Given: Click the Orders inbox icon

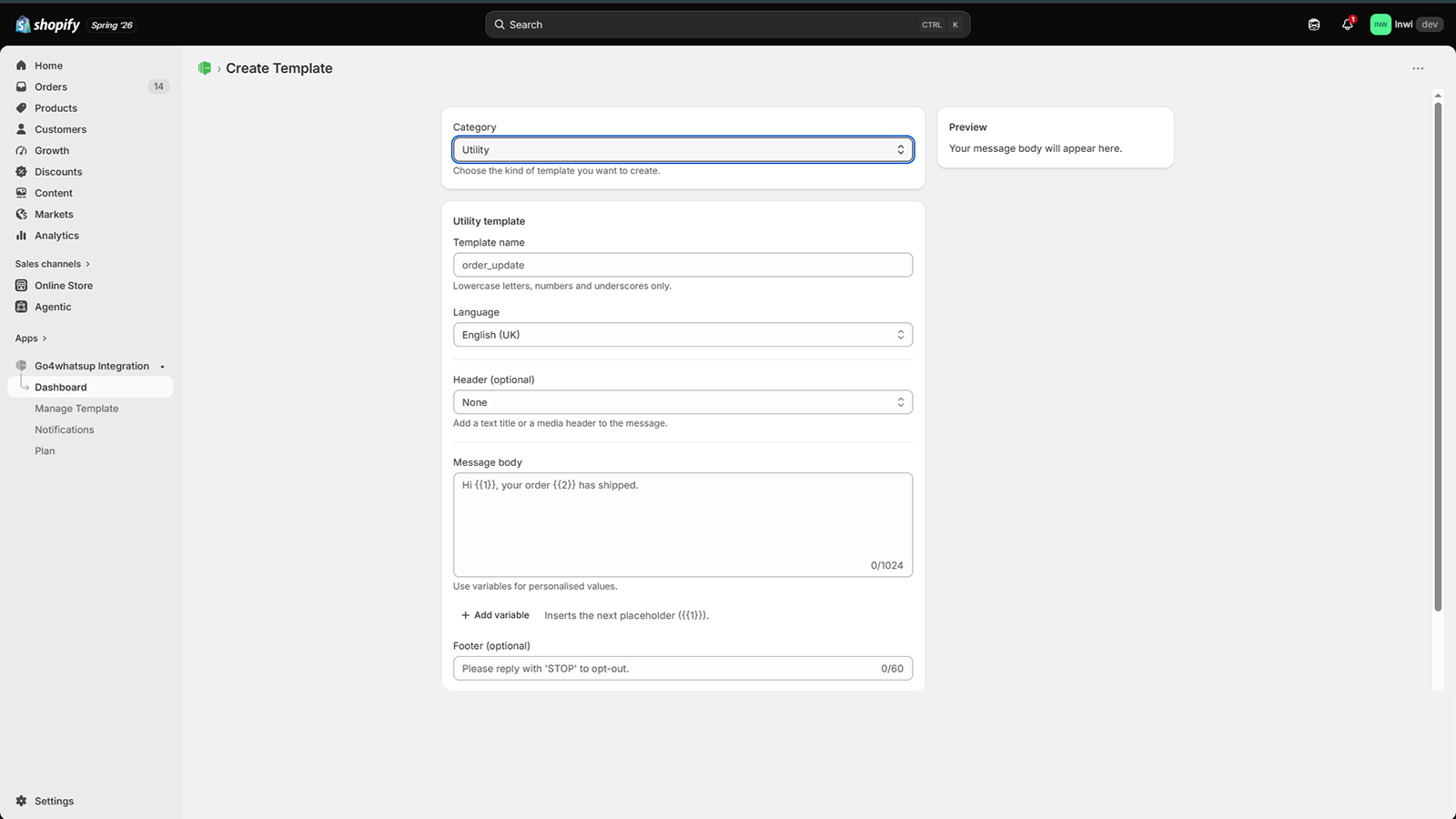Looking at the screenshot, I should [x=21, y=86].
